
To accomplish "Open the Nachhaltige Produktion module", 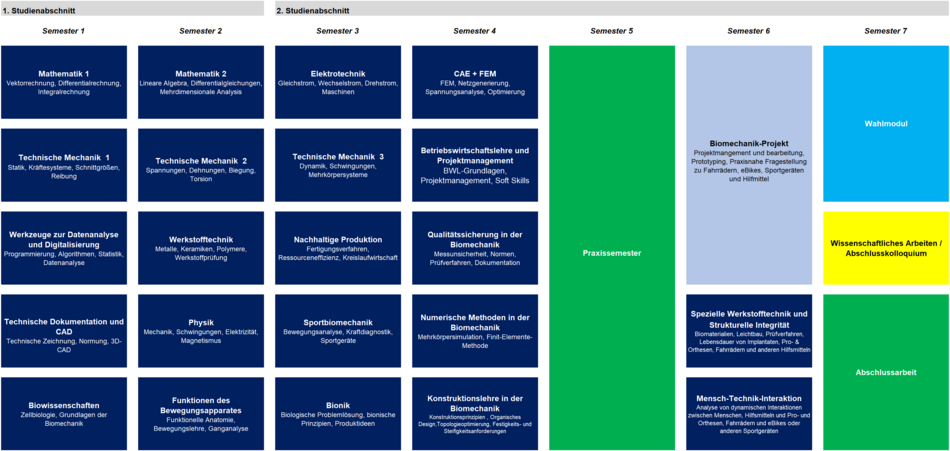I will point(337,248).
